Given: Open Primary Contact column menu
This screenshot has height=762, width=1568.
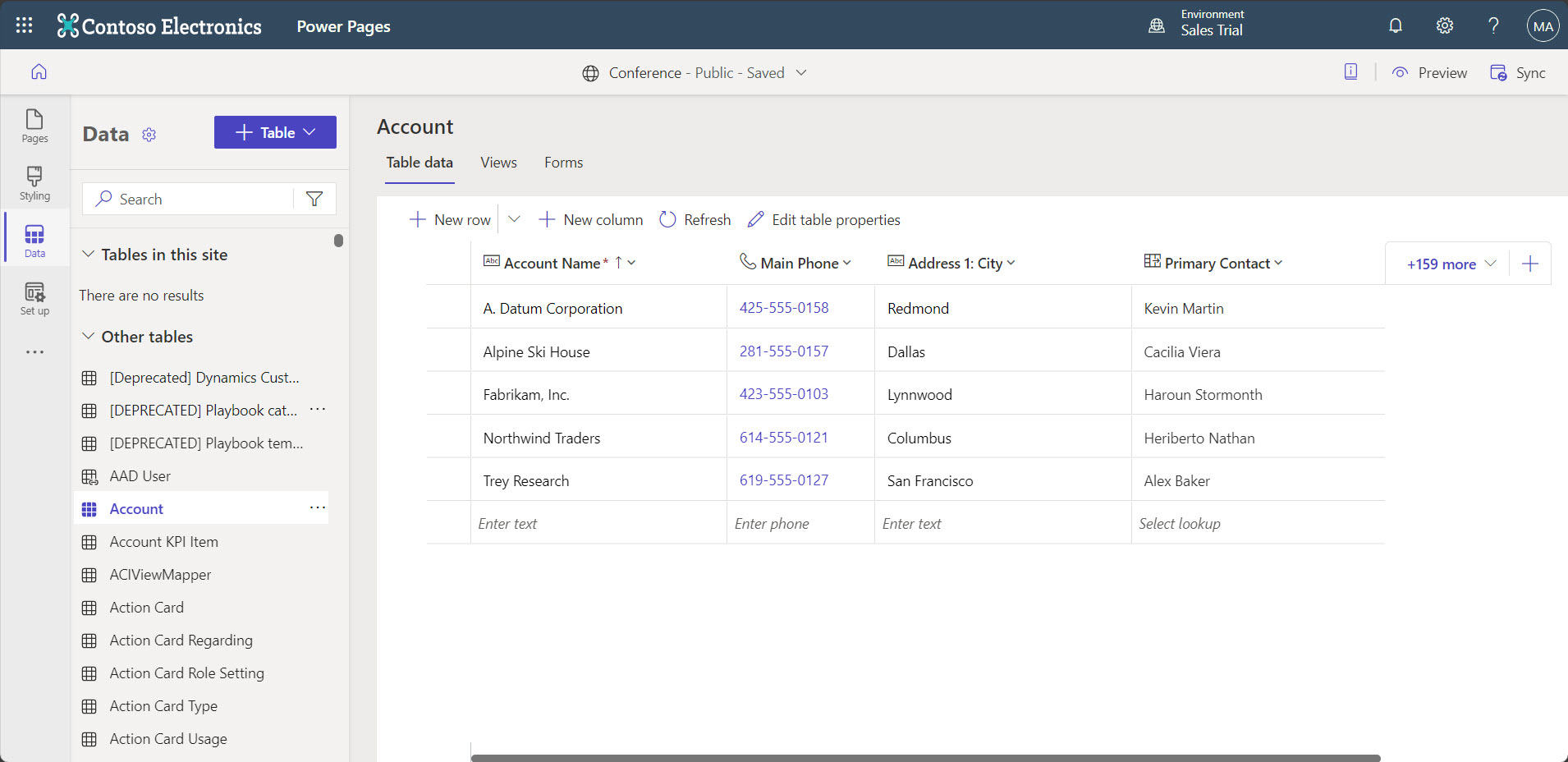Looking at the screenshot, I should point(1278,263).
